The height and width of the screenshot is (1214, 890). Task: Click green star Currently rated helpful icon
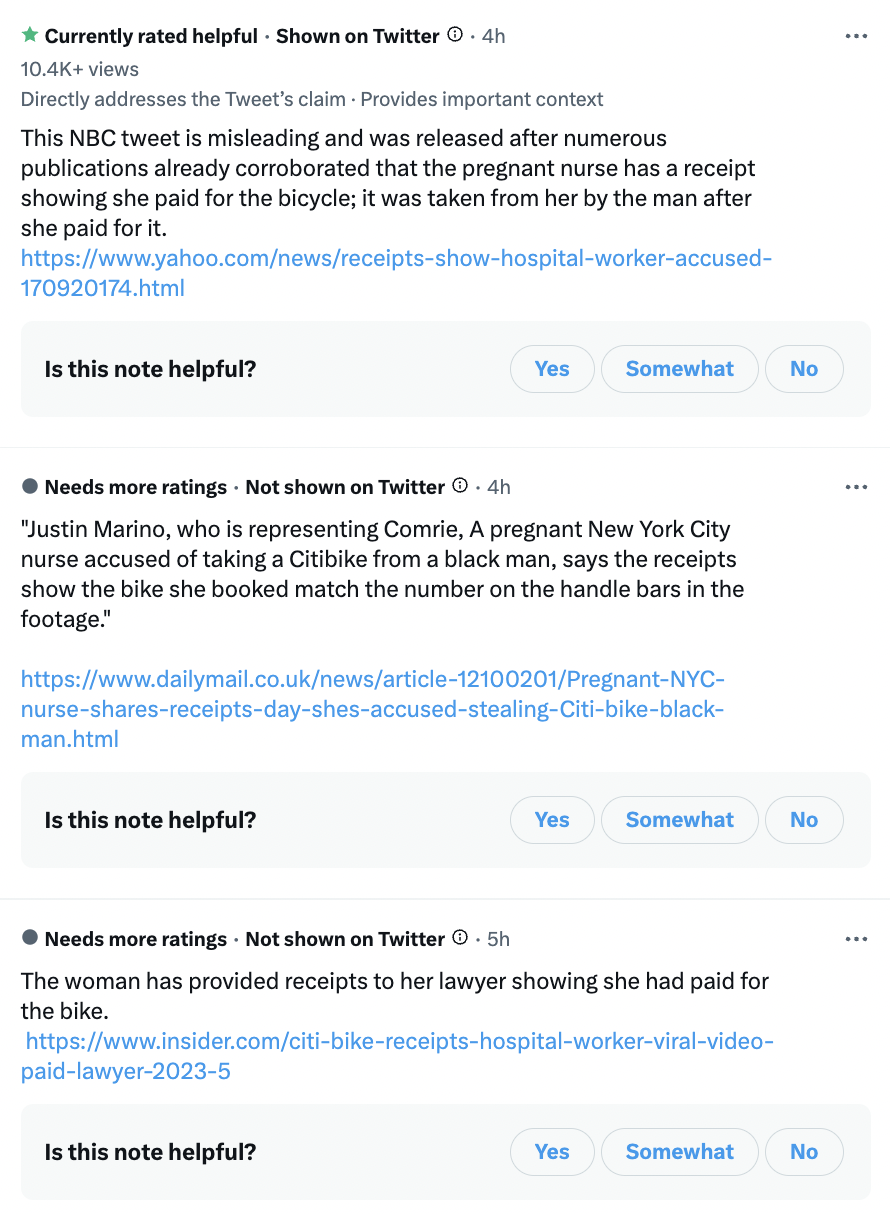(x=30, y=35)
